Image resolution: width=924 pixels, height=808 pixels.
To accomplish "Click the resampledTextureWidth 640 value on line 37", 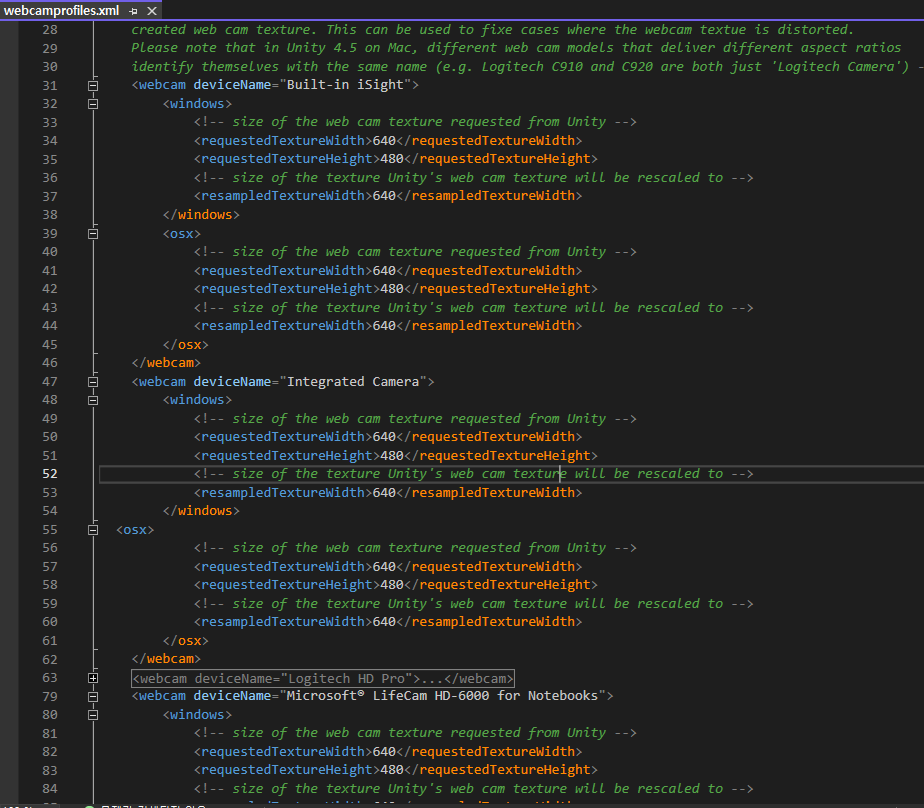I will click(384, 196).
